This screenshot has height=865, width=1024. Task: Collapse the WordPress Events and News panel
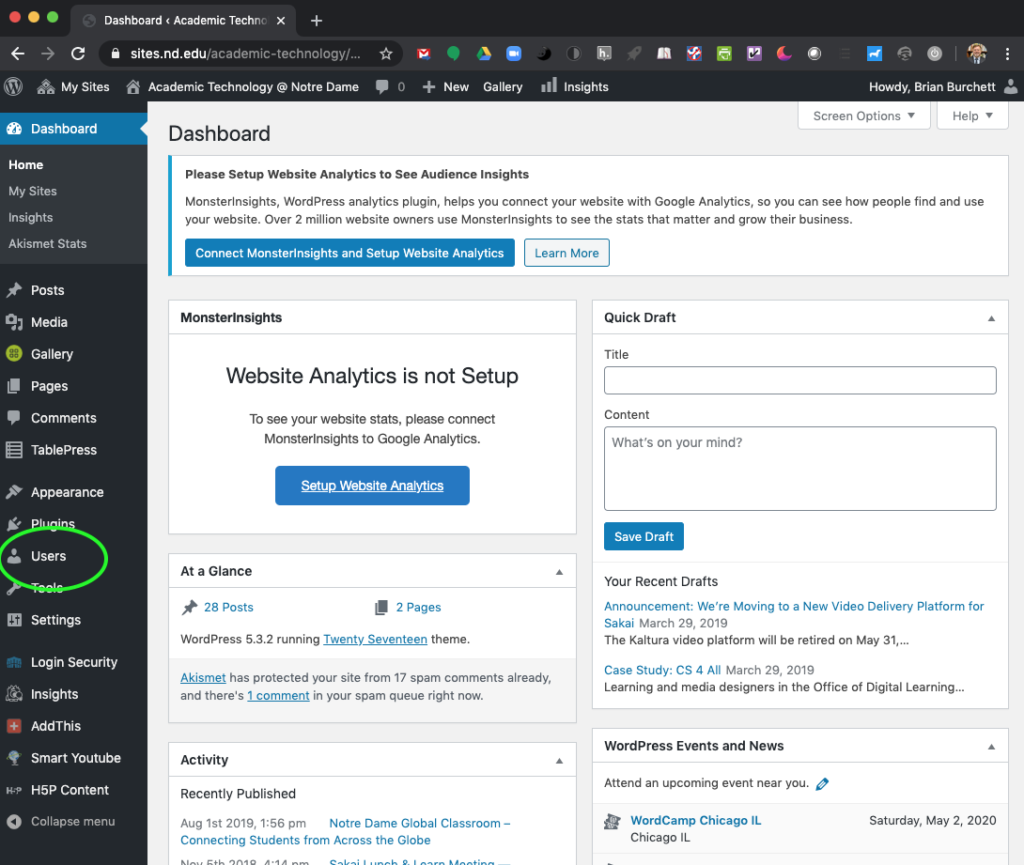point(991,747)
